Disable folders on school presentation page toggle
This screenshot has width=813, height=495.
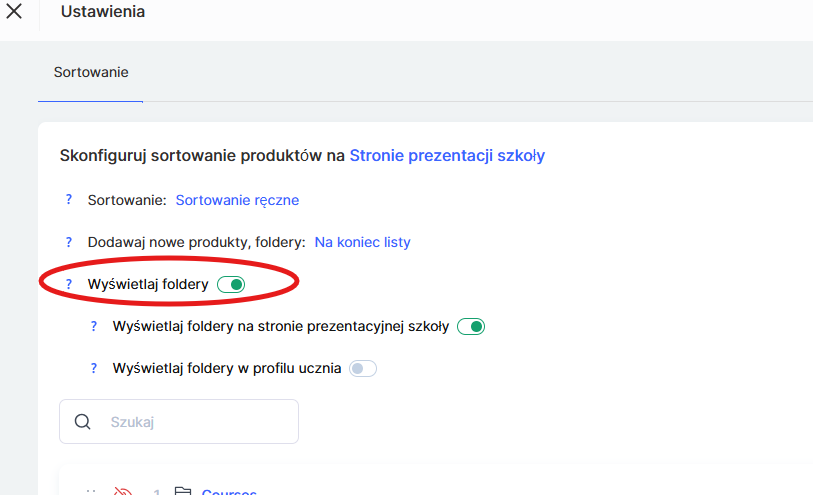(x=471, y=326)
